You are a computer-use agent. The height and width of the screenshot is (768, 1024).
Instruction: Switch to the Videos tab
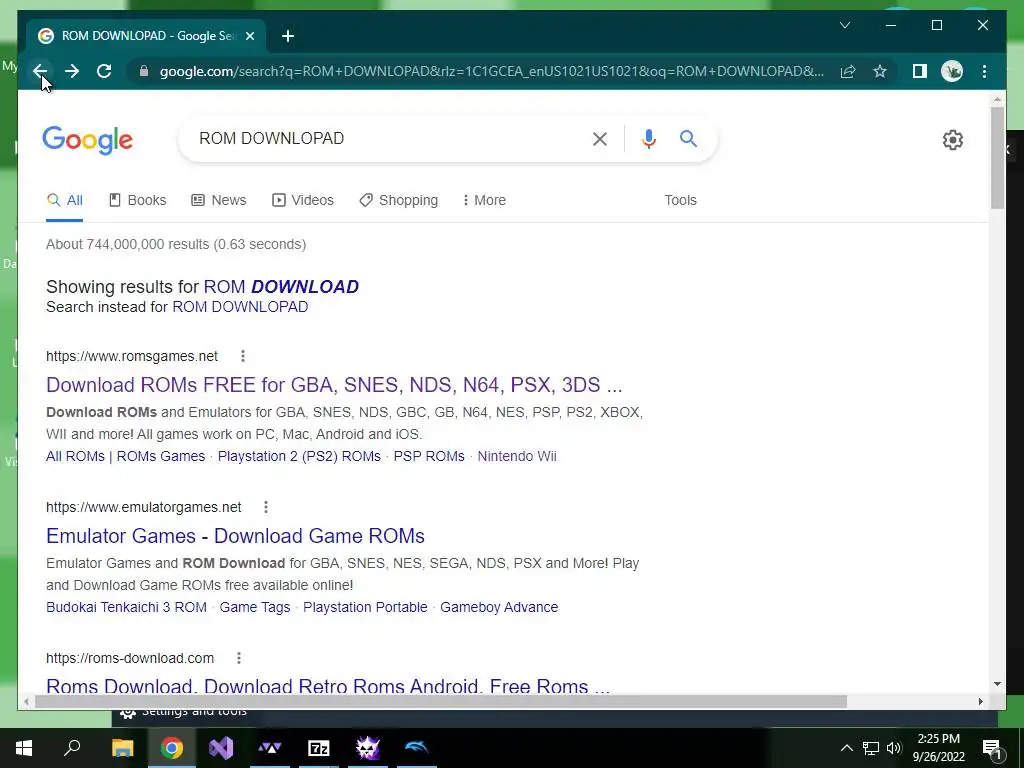303,200
